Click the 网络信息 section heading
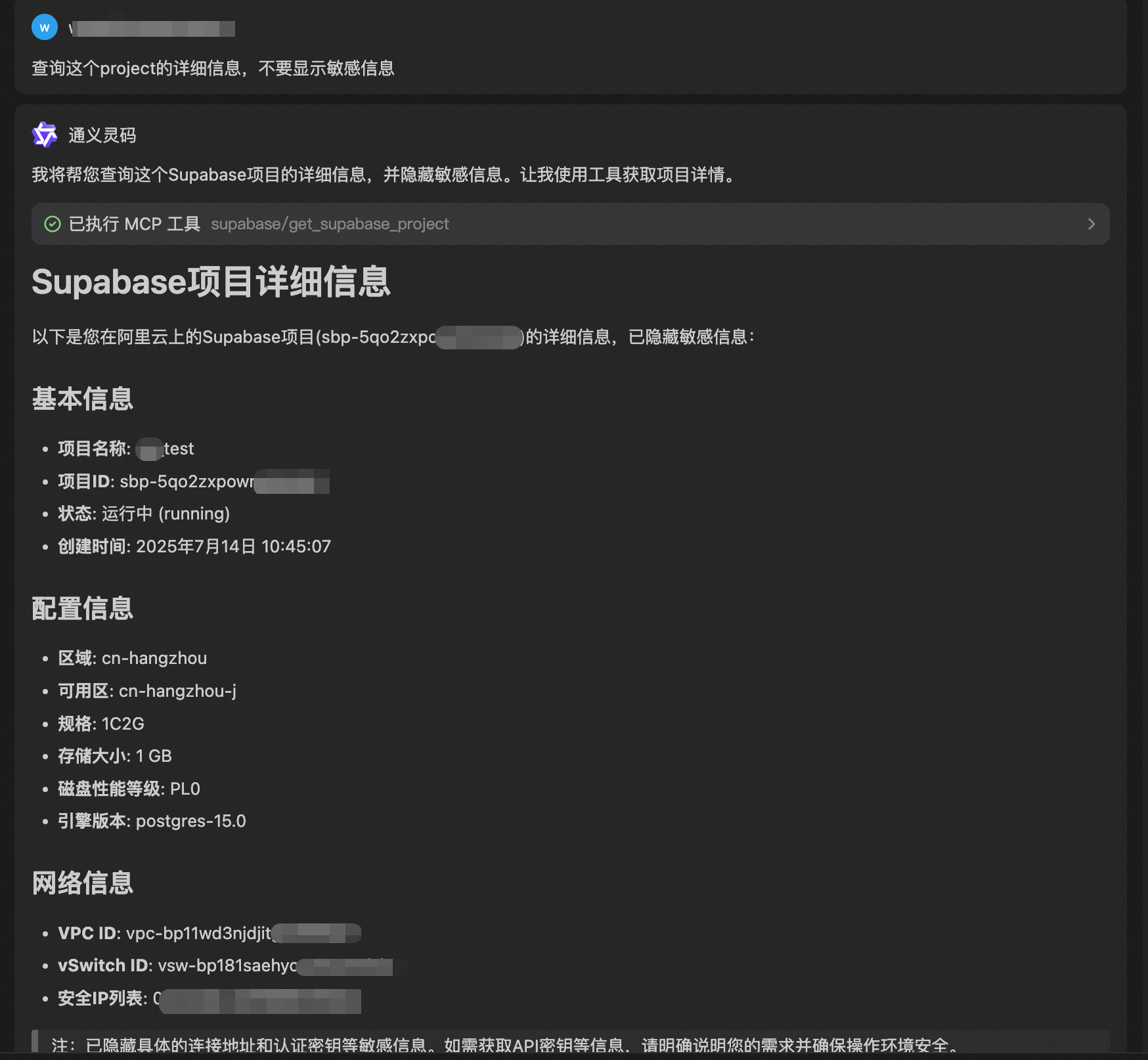Image resolution: width=1148 pixels, height=1060 pixels. [x=83, y=883]
